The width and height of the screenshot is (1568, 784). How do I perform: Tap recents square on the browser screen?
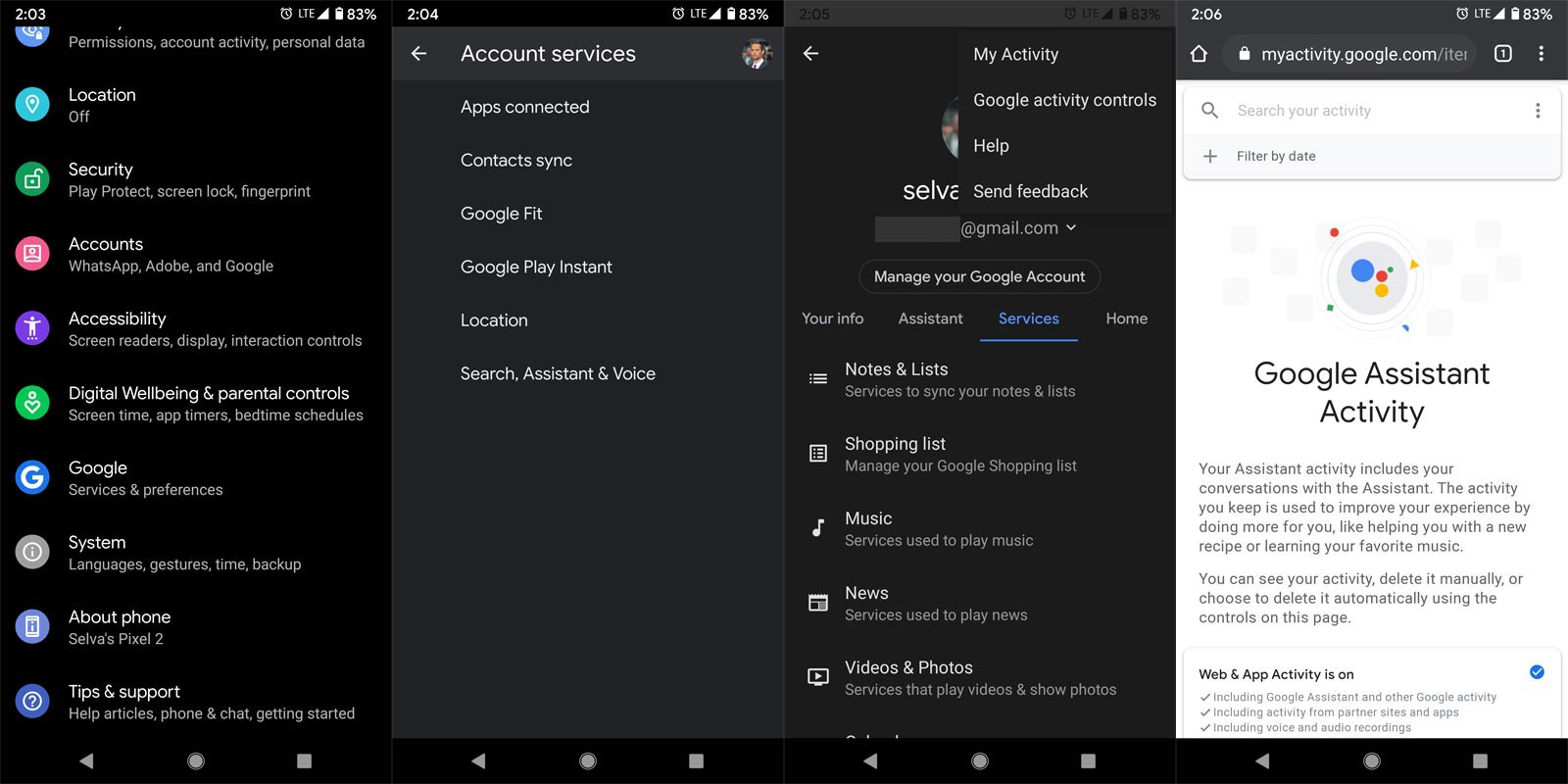point(1480,760)
